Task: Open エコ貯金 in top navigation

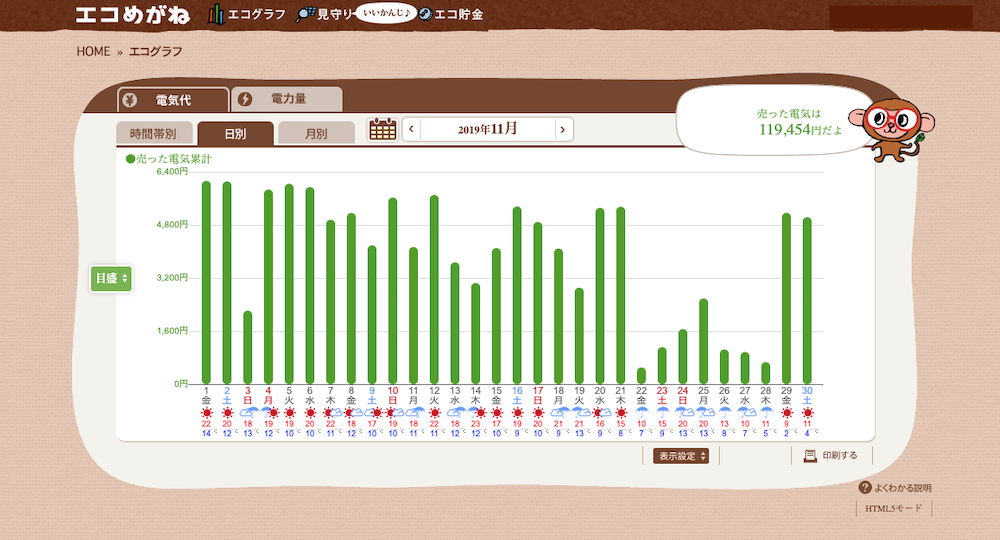Action: tap(458, 15)
